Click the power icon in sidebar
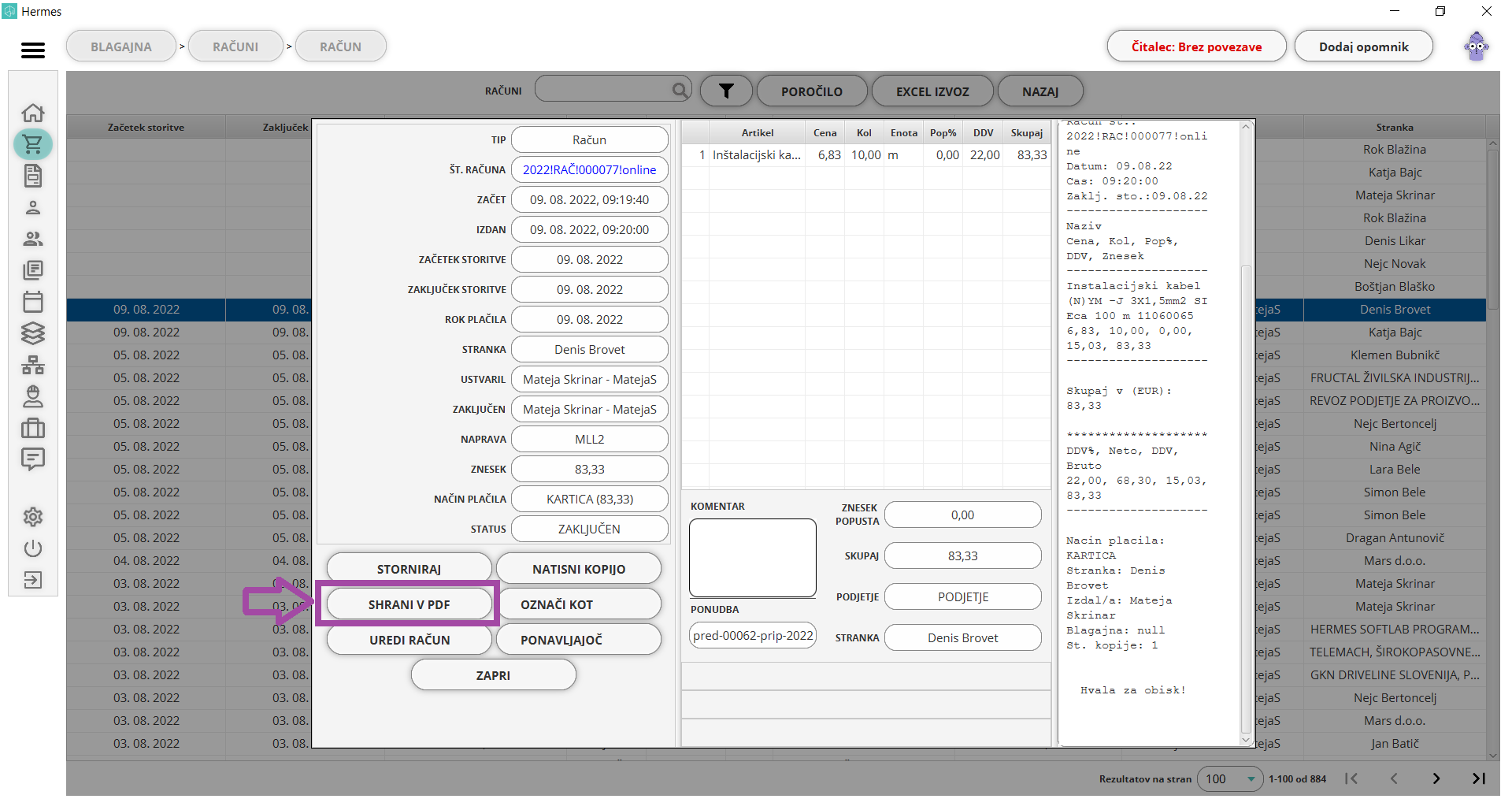 coord(33,548)
